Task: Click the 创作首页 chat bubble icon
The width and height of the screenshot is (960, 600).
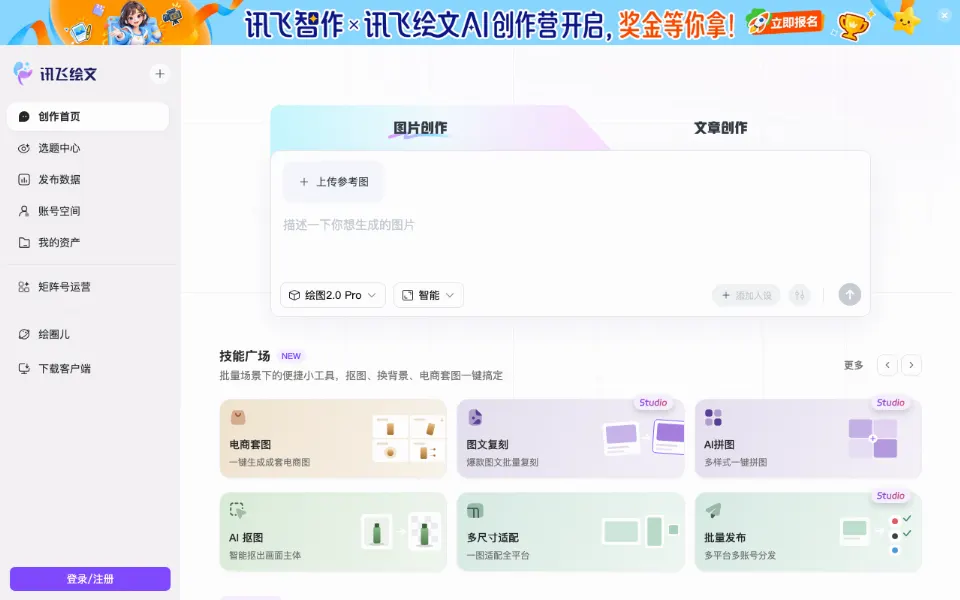Action: pos(24,116)
